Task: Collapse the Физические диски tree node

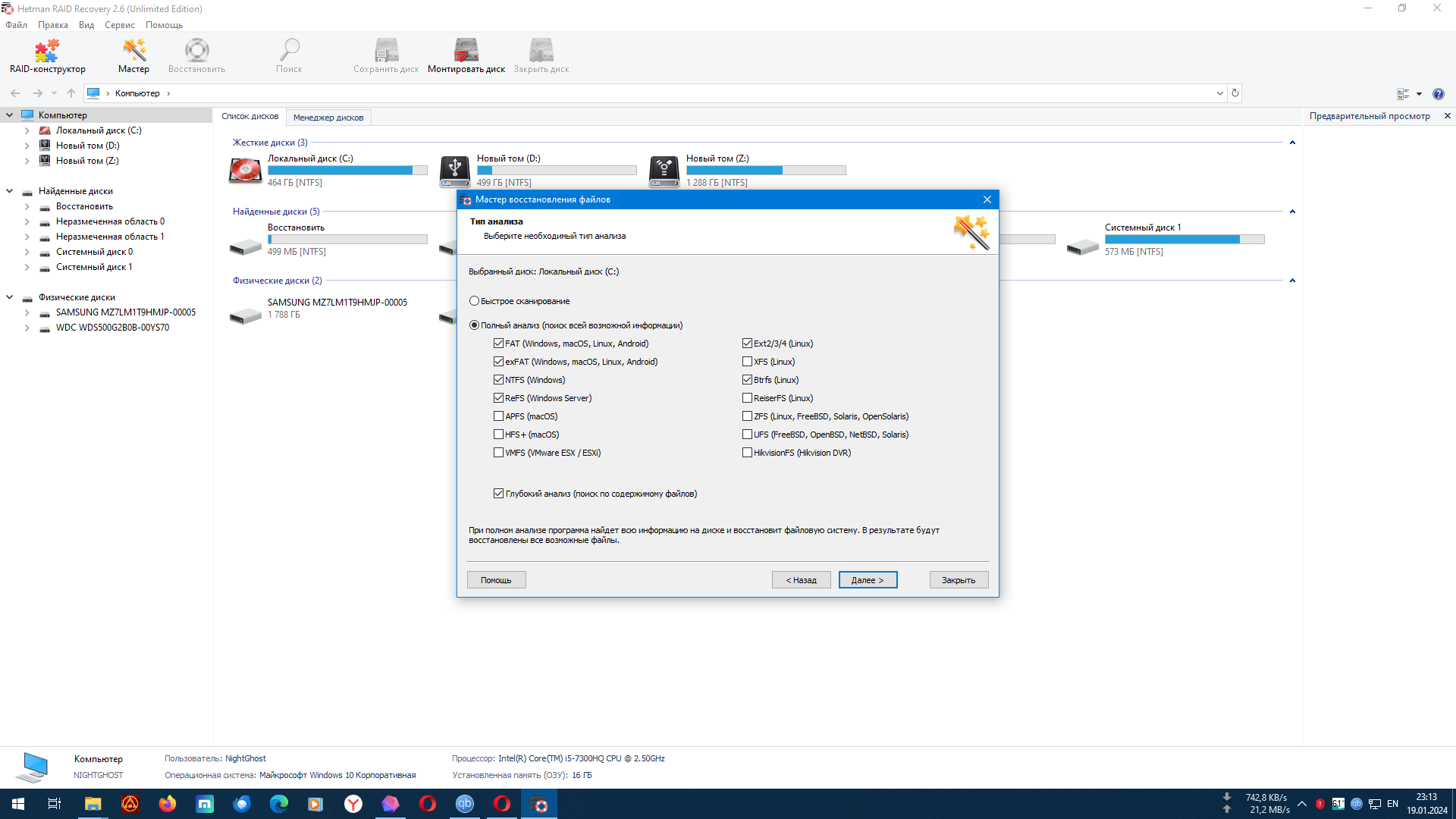Action: pyautogui.click(x=10, y=297)
